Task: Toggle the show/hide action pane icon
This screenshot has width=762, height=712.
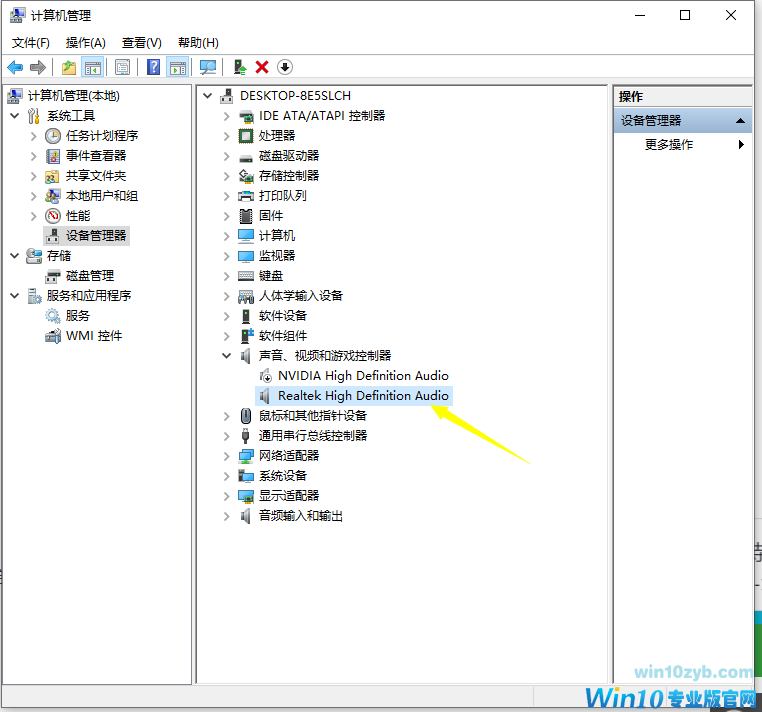Action: click(x=178, y=67)
